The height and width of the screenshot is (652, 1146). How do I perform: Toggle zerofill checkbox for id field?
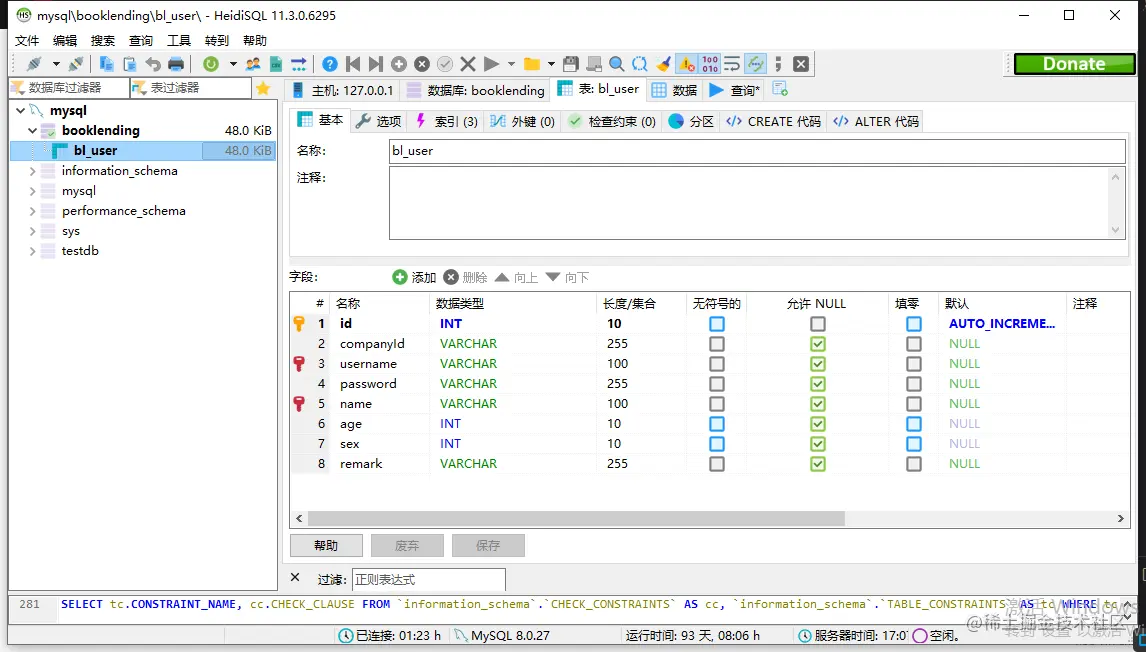(914, 324)
